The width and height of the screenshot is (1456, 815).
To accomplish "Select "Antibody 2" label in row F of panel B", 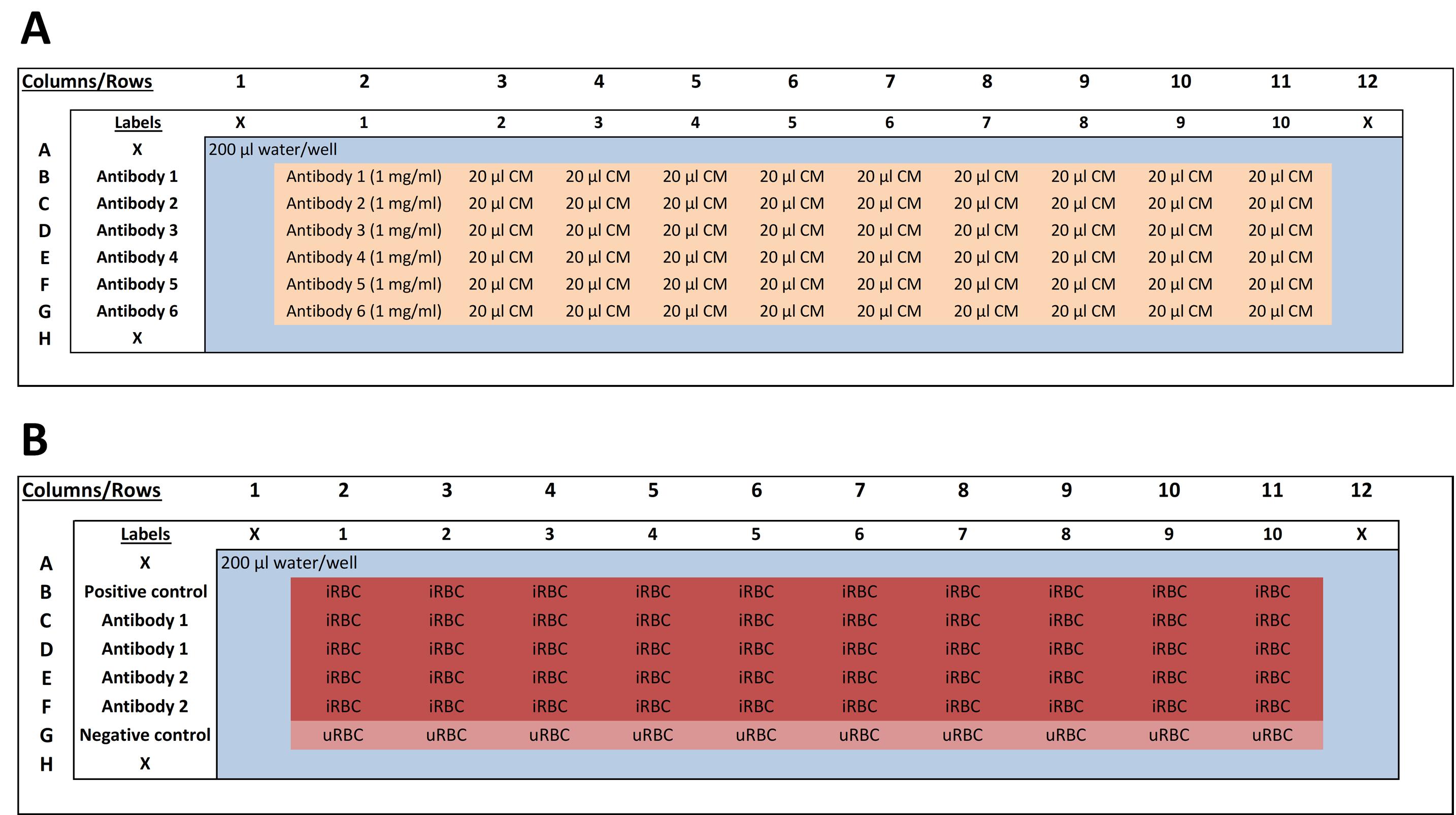I will pos(145,706).
